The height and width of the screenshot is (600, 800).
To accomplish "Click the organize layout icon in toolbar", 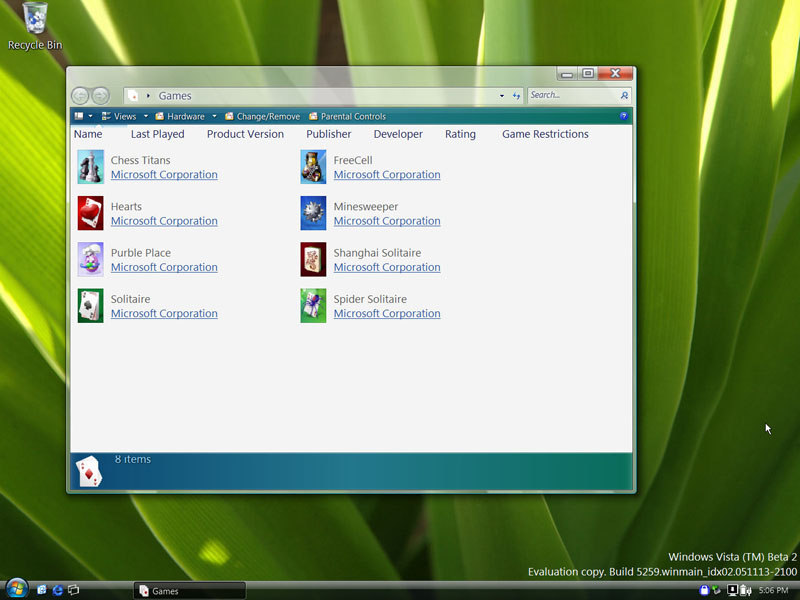I will pos(79,116).
